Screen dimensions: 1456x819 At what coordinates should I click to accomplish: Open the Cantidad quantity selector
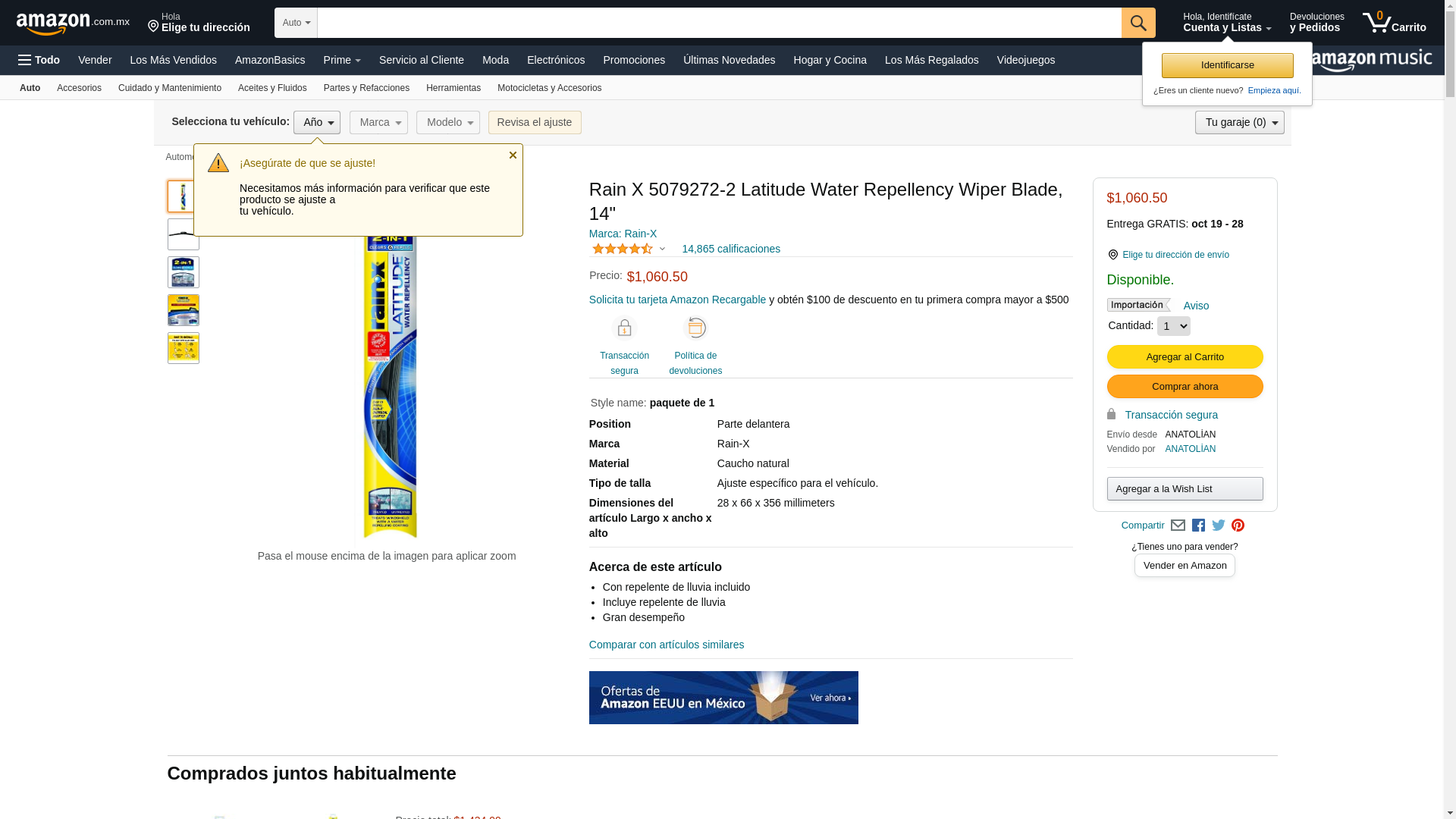[1173, 326]
